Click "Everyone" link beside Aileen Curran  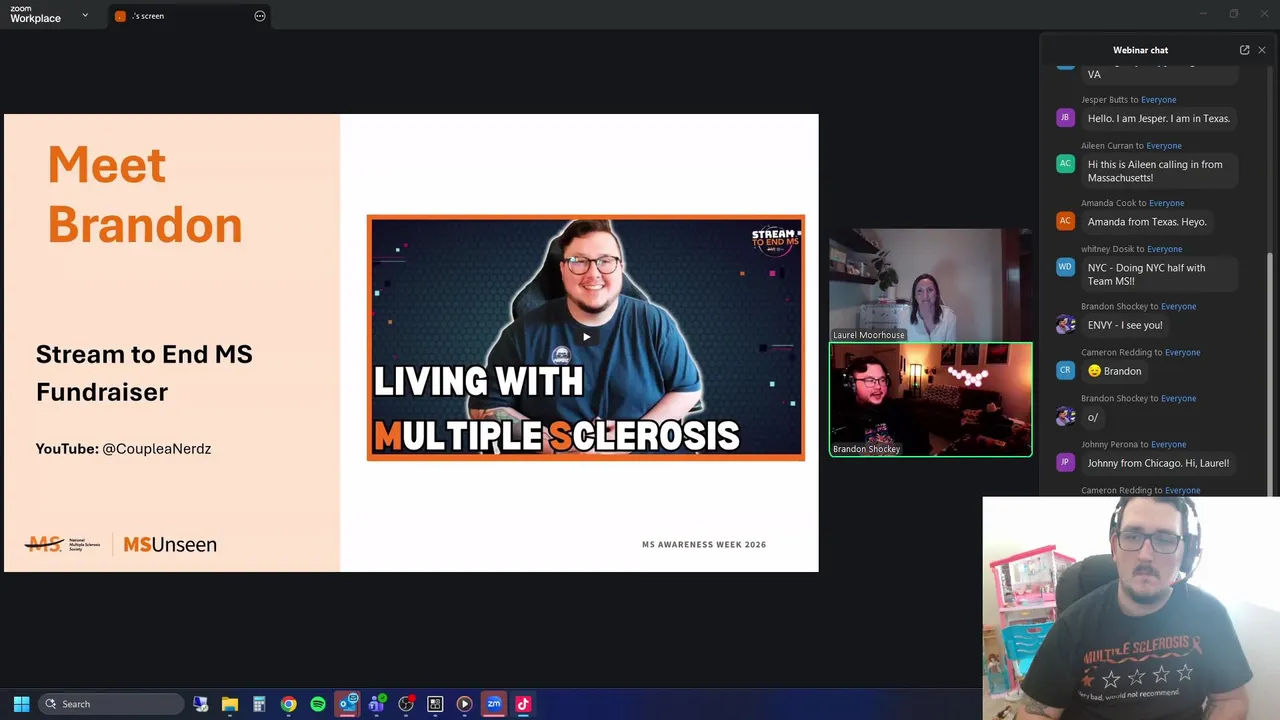coord(1164,146)
